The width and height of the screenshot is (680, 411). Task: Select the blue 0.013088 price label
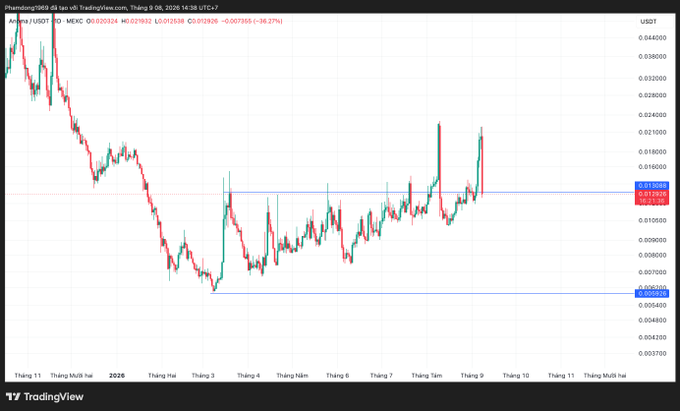[x=652, y=186]
